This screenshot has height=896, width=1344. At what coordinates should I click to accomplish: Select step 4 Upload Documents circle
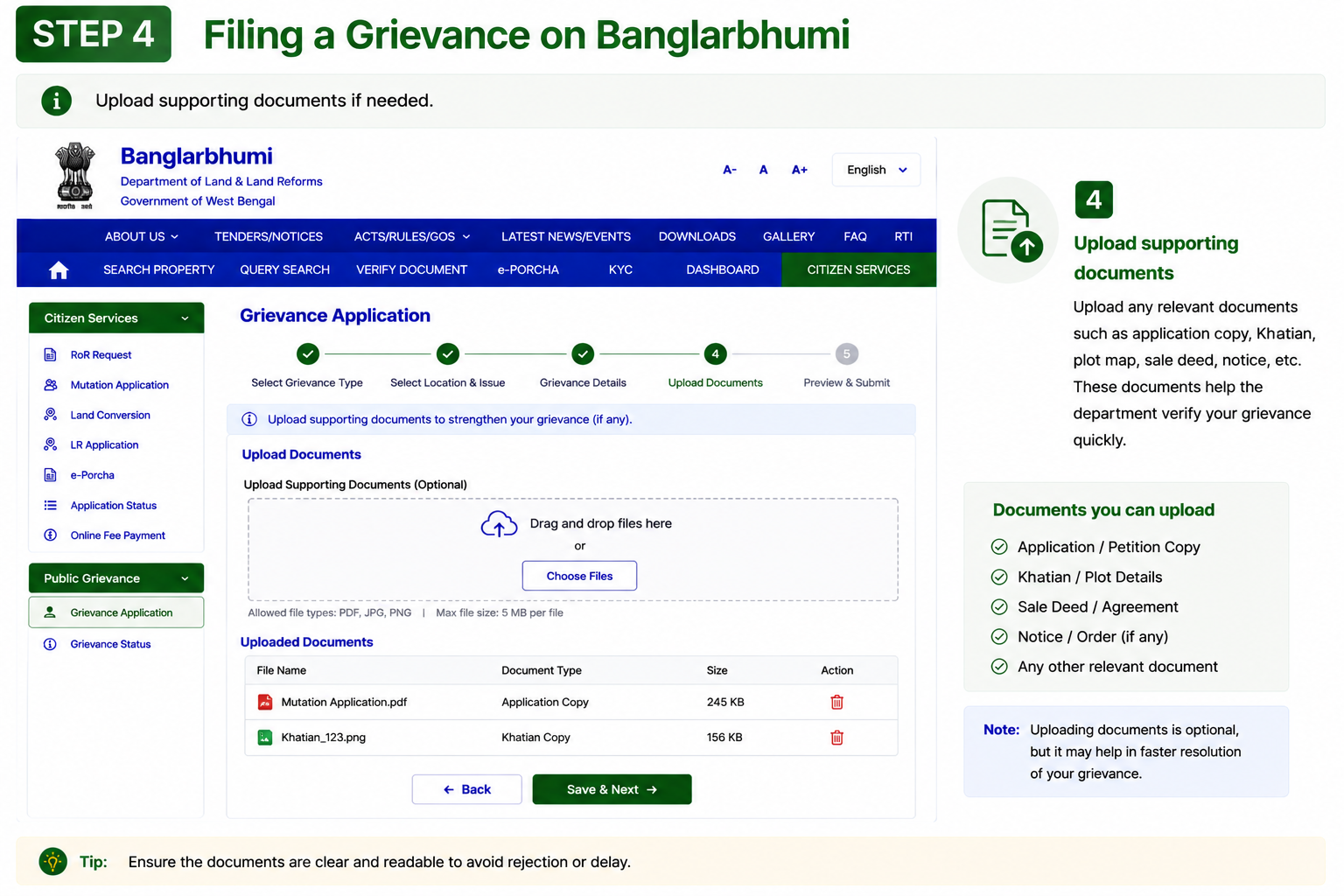pyautogui.click(x=715, y=354)
